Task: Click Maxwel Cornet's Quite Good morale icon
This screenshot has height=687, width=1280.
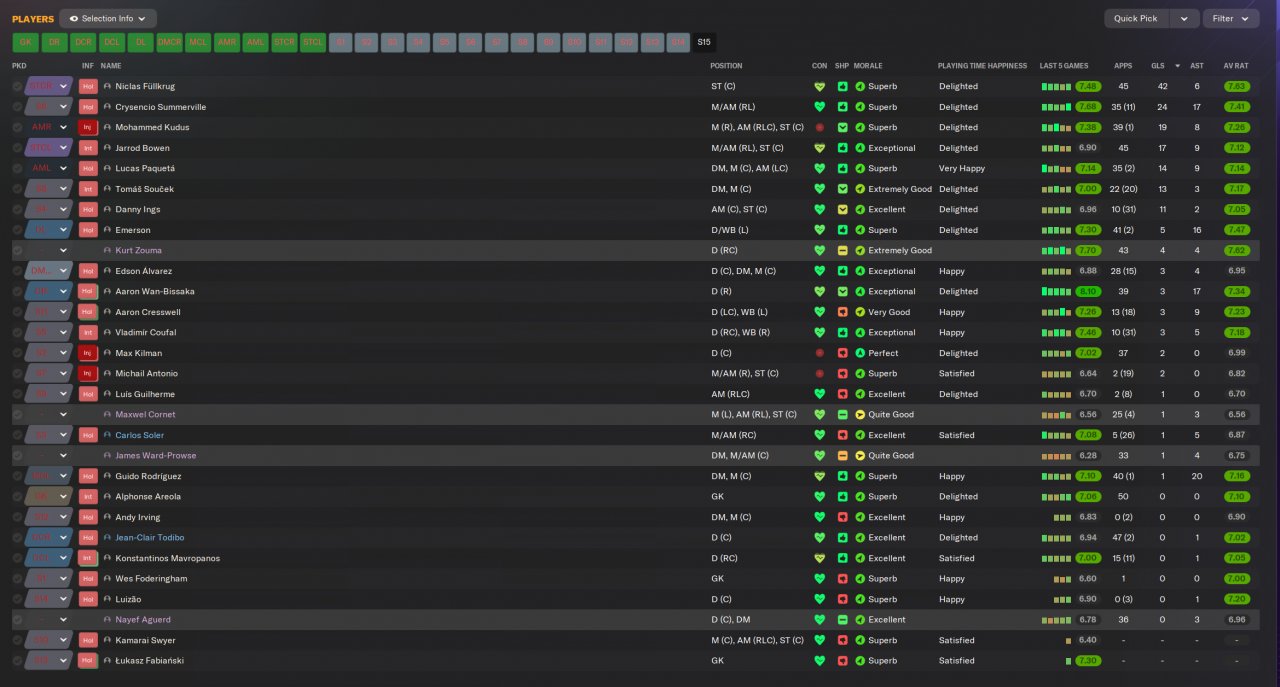Action: 860,414
